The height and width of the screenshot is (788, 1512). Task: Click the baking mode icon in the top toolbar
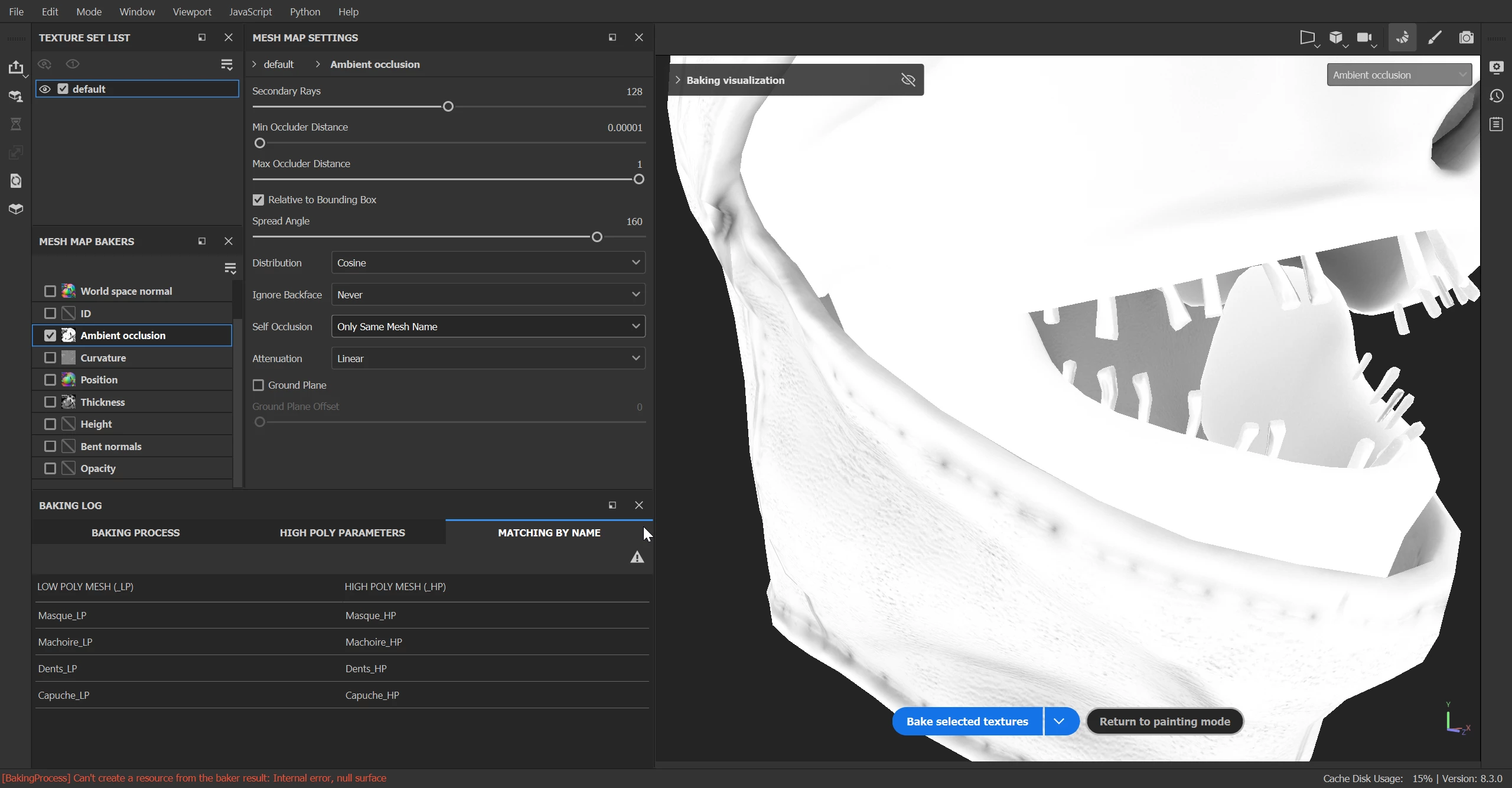click(x=1402, y=38)
